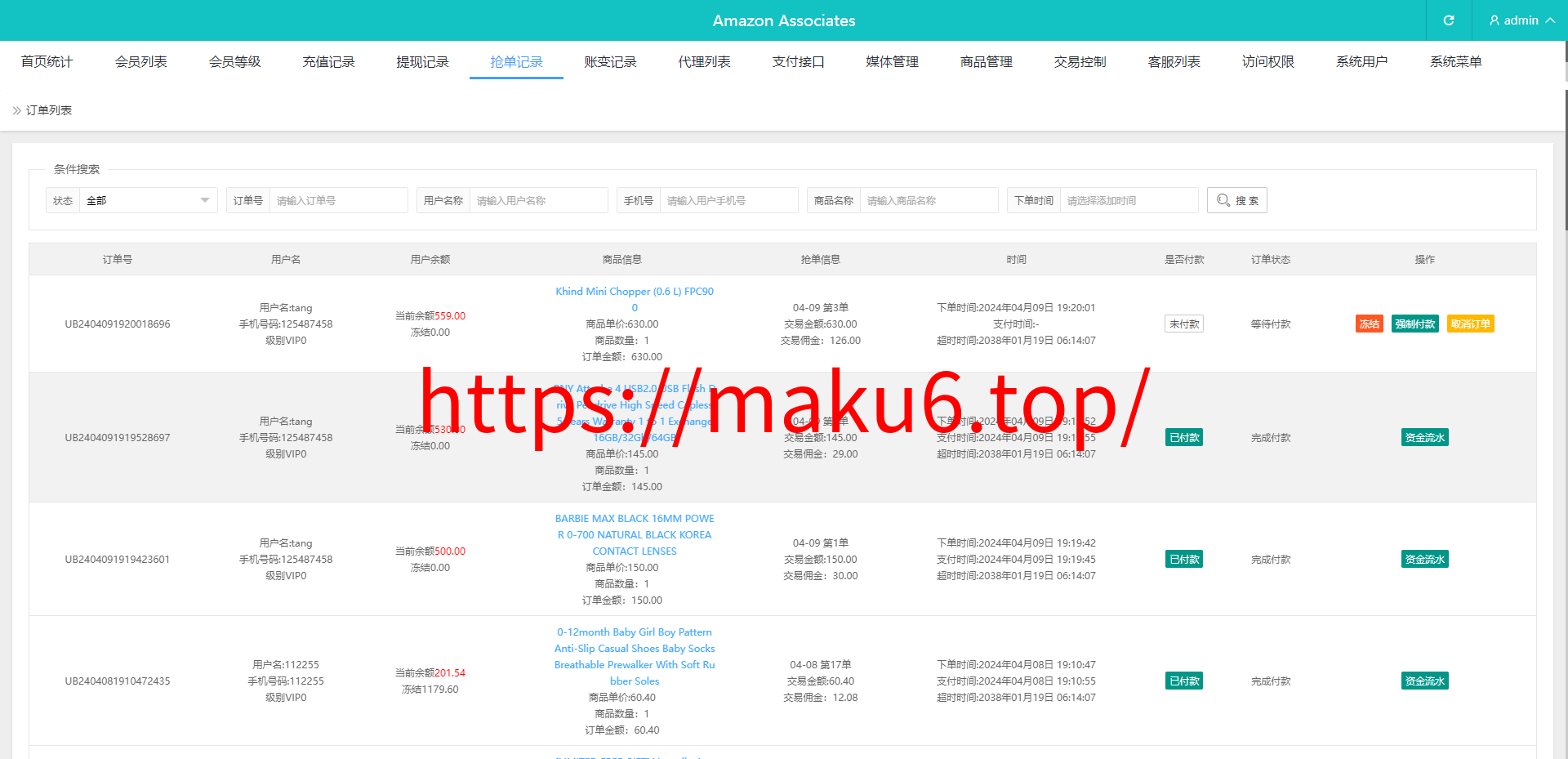The height and width of the screenshot is (759, 1568).
Task: Click 已付款 tag for order UB2404091919423601
Action: [x=1184, y=560]
